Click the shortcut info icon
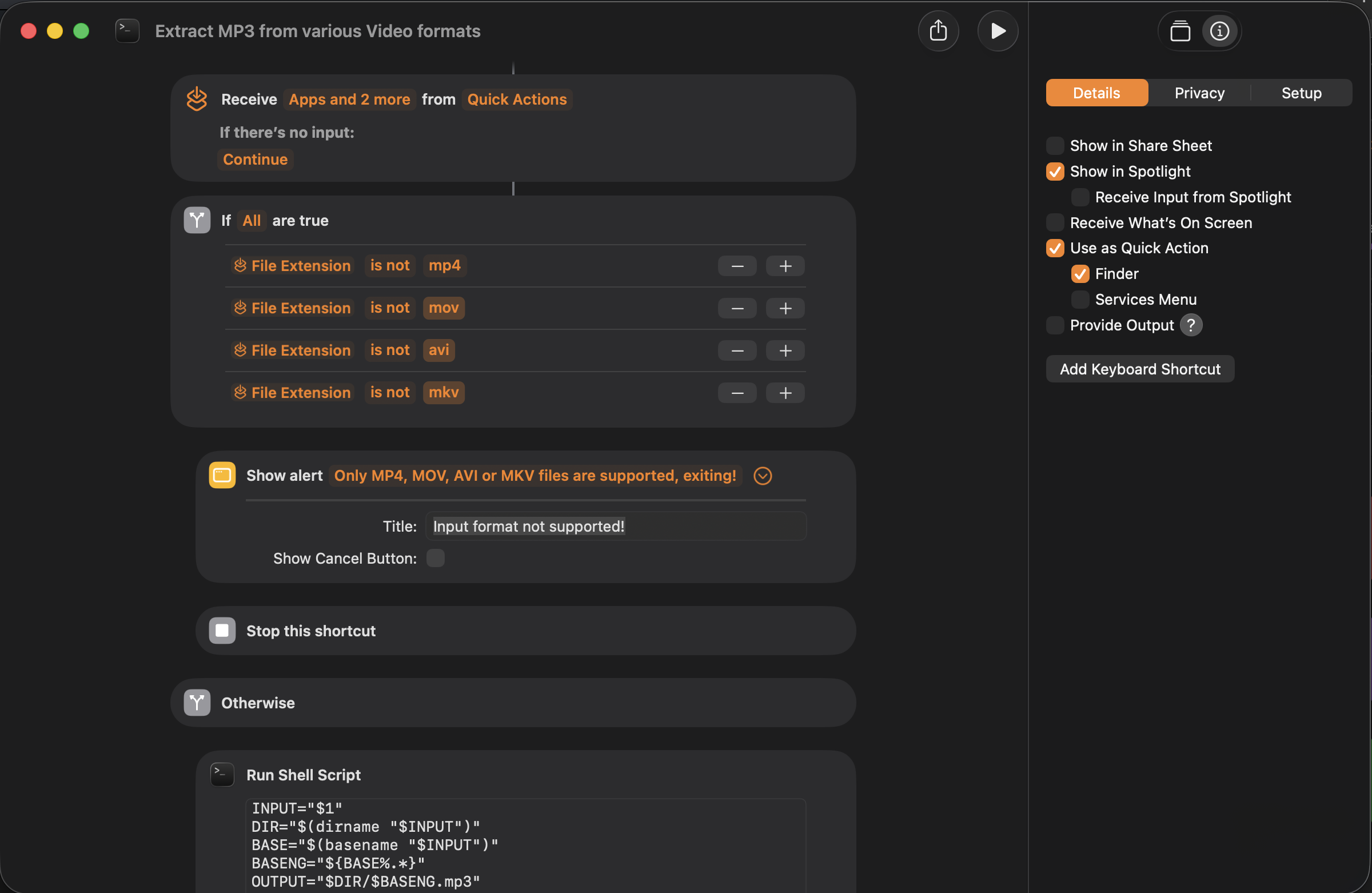 pos(1219,31)
